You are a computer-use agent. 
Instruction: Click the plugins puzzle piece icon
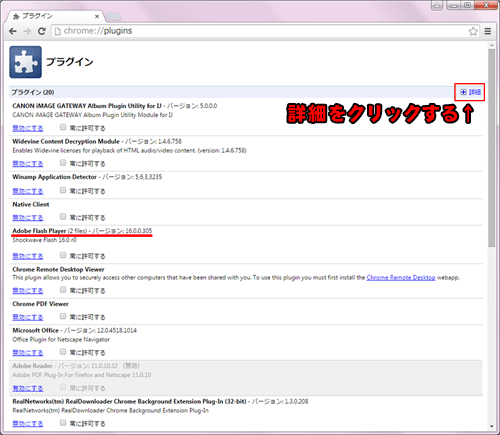tap(26, 62)
